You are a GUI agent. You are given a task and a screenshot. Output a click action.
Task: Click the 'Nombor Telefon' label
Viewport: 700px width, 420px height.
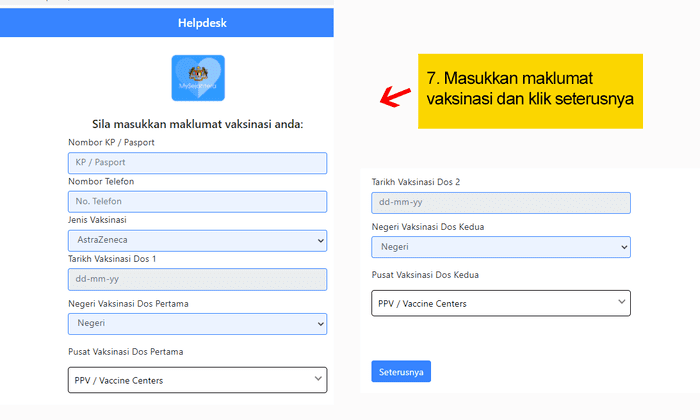[x=101, y=181]
